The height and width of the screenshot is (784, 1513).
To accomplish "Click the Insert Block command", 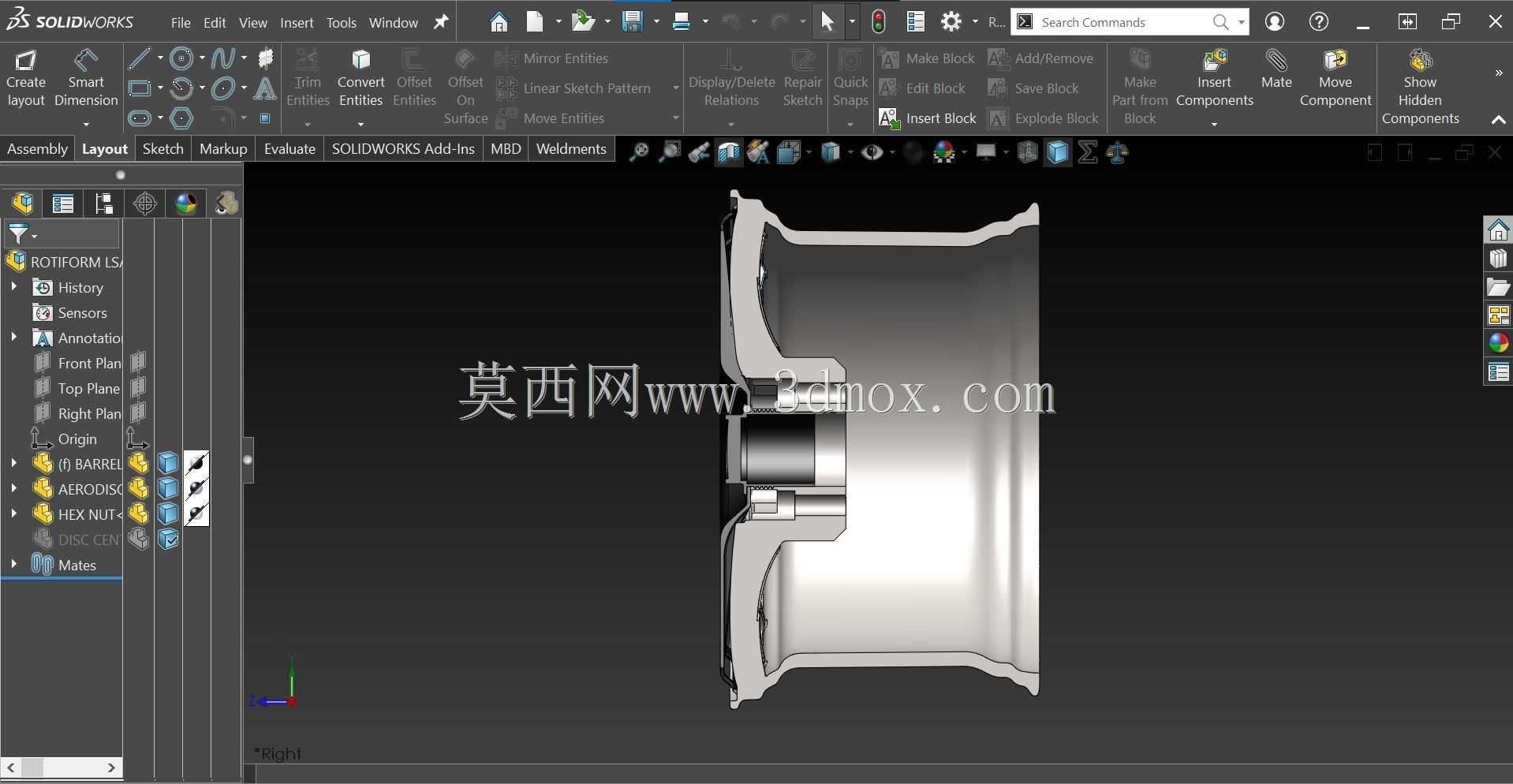I will pyautogui.click(x=928, y=118).
